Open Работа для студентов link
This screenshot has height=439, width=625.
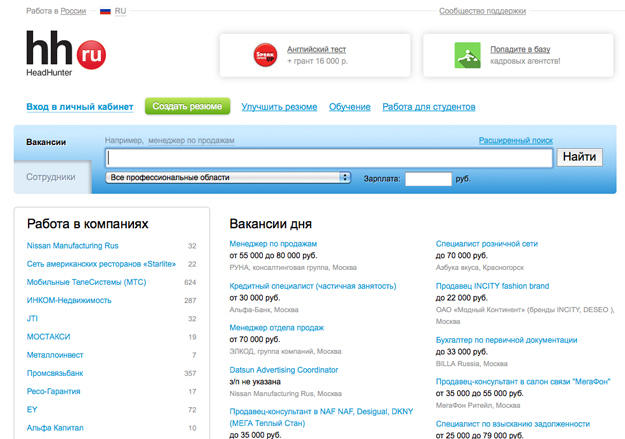(428, 107)
